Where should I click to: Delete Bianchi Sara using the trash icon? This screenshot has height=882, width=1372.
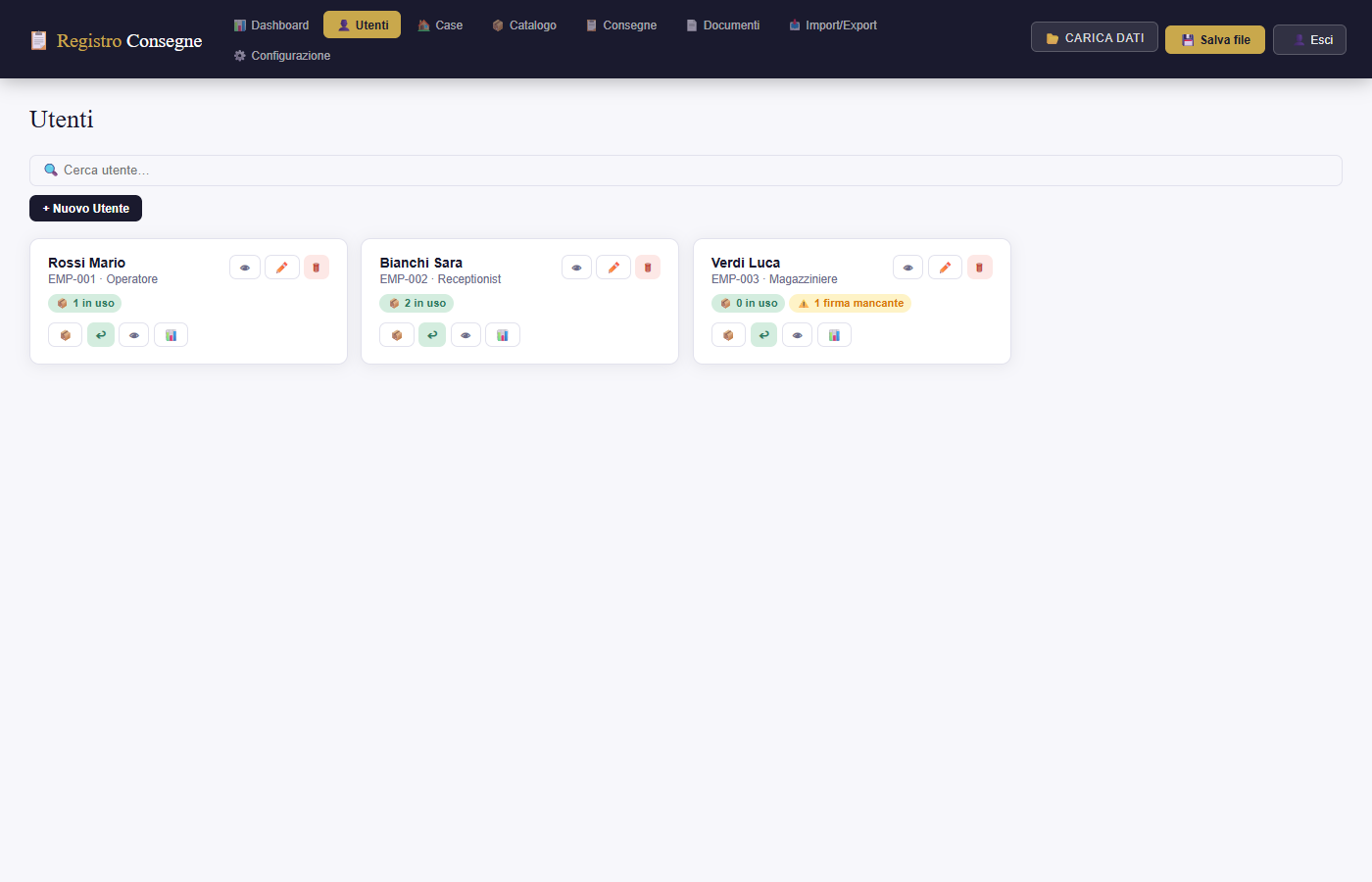coord(648,268)
